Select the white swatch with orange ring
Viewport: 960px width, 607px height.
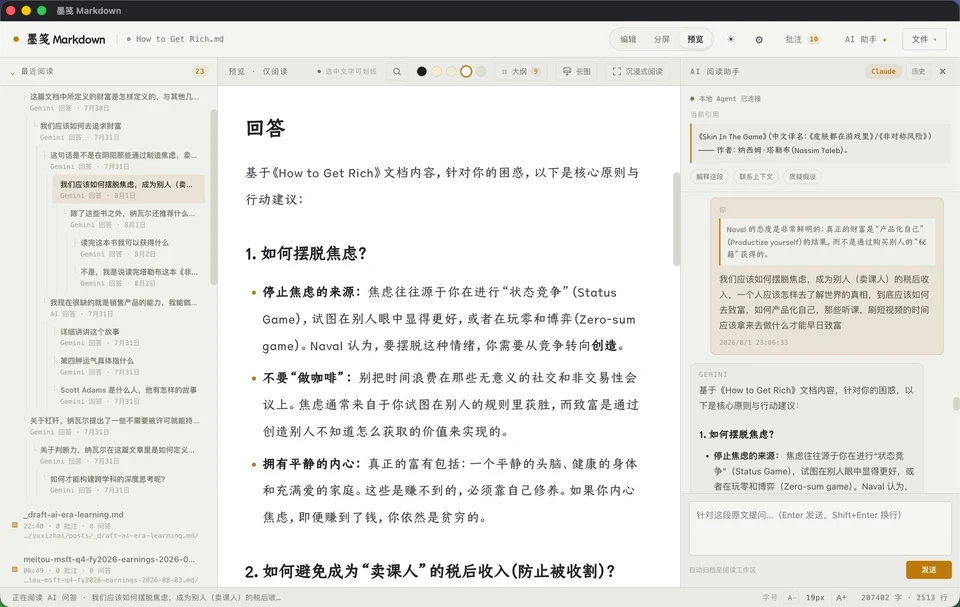tap(466, 72)
